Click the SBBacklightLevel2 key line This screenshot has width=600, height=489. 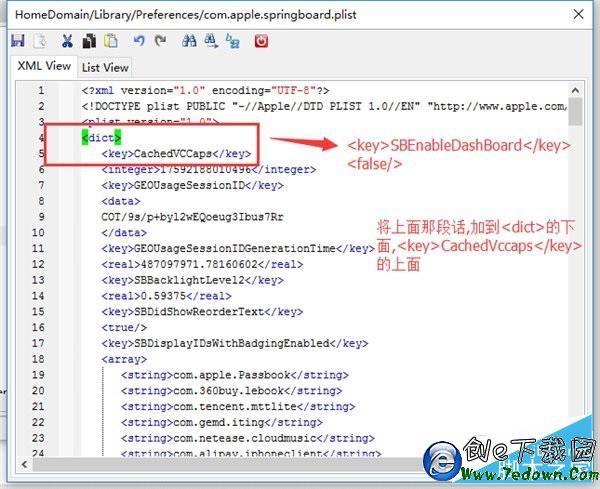point(192,280)
